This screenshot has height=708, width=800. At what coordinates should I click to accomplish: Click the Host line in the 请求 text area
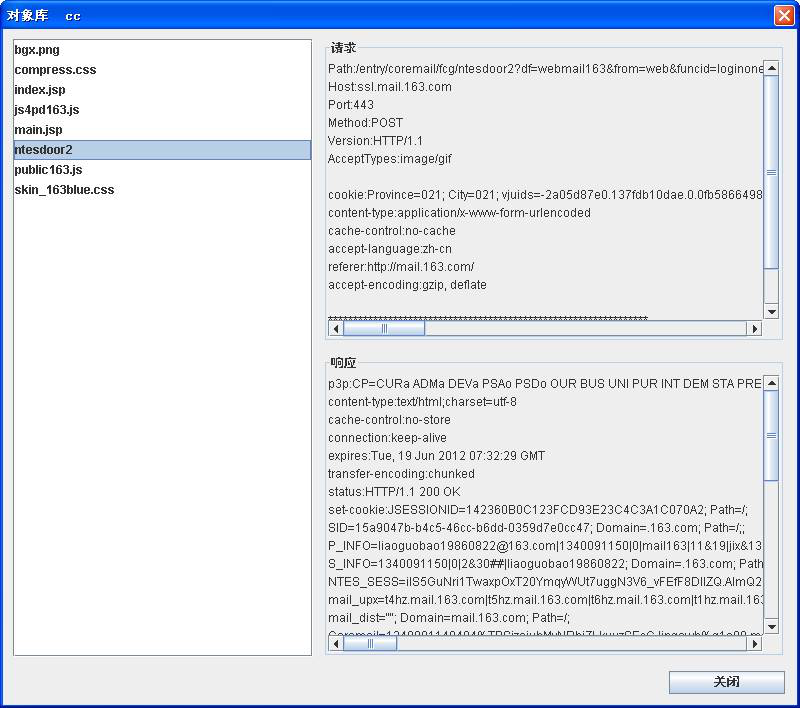(x=390, y=87)
